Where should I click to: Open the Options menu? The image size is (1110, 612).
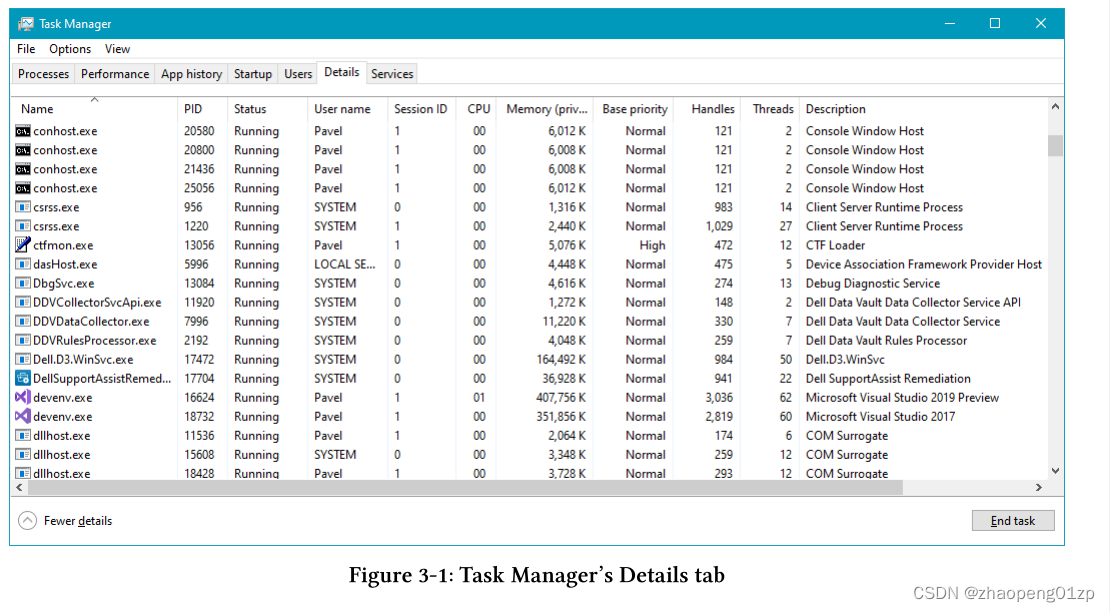pos(70,49)
